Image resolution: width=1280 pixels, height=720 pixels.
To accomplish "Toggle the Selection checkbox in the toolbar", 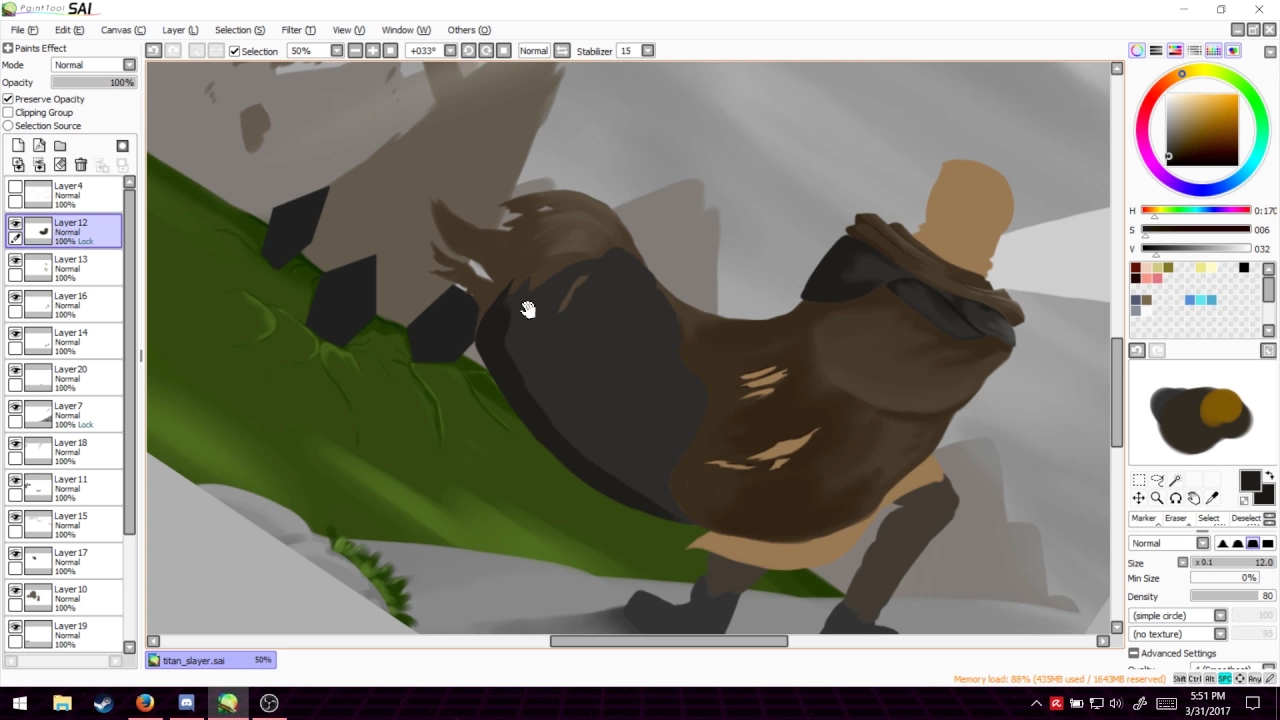I will tap(235, 51).
